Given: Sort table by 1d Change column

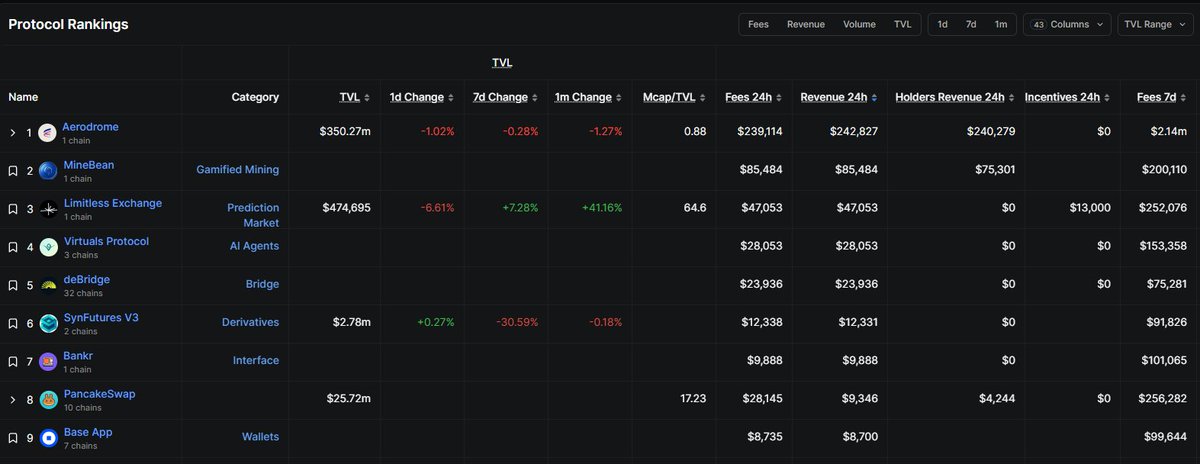Looking at the screenshot, I should pyautogui.click(x=416, y=97).
